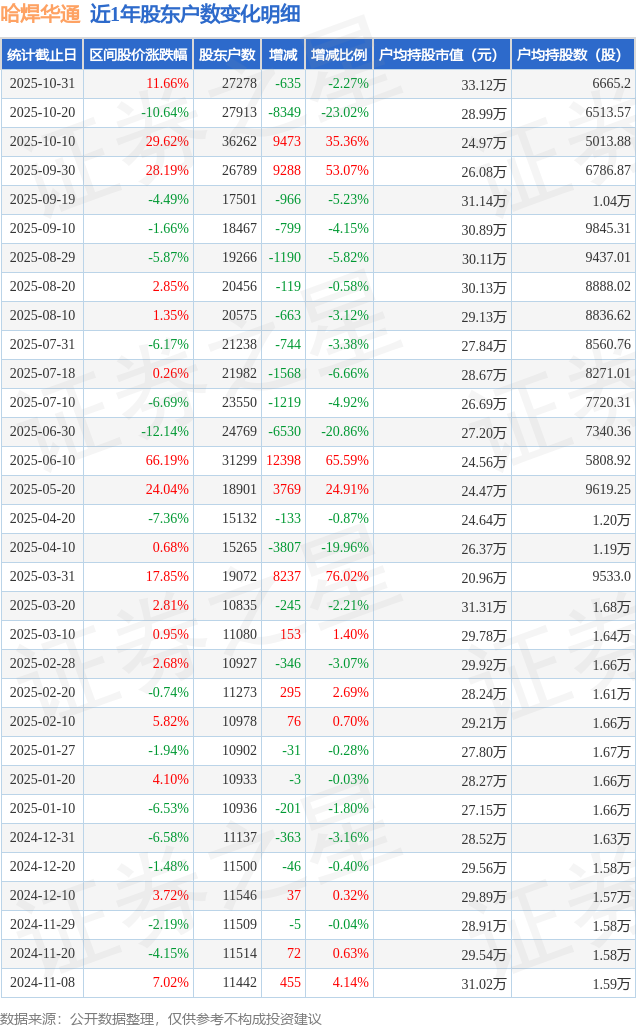Click the 66.19% price change value
Image resolution: width=636 pixels, height=1028 pixels.
pos(167,461)
